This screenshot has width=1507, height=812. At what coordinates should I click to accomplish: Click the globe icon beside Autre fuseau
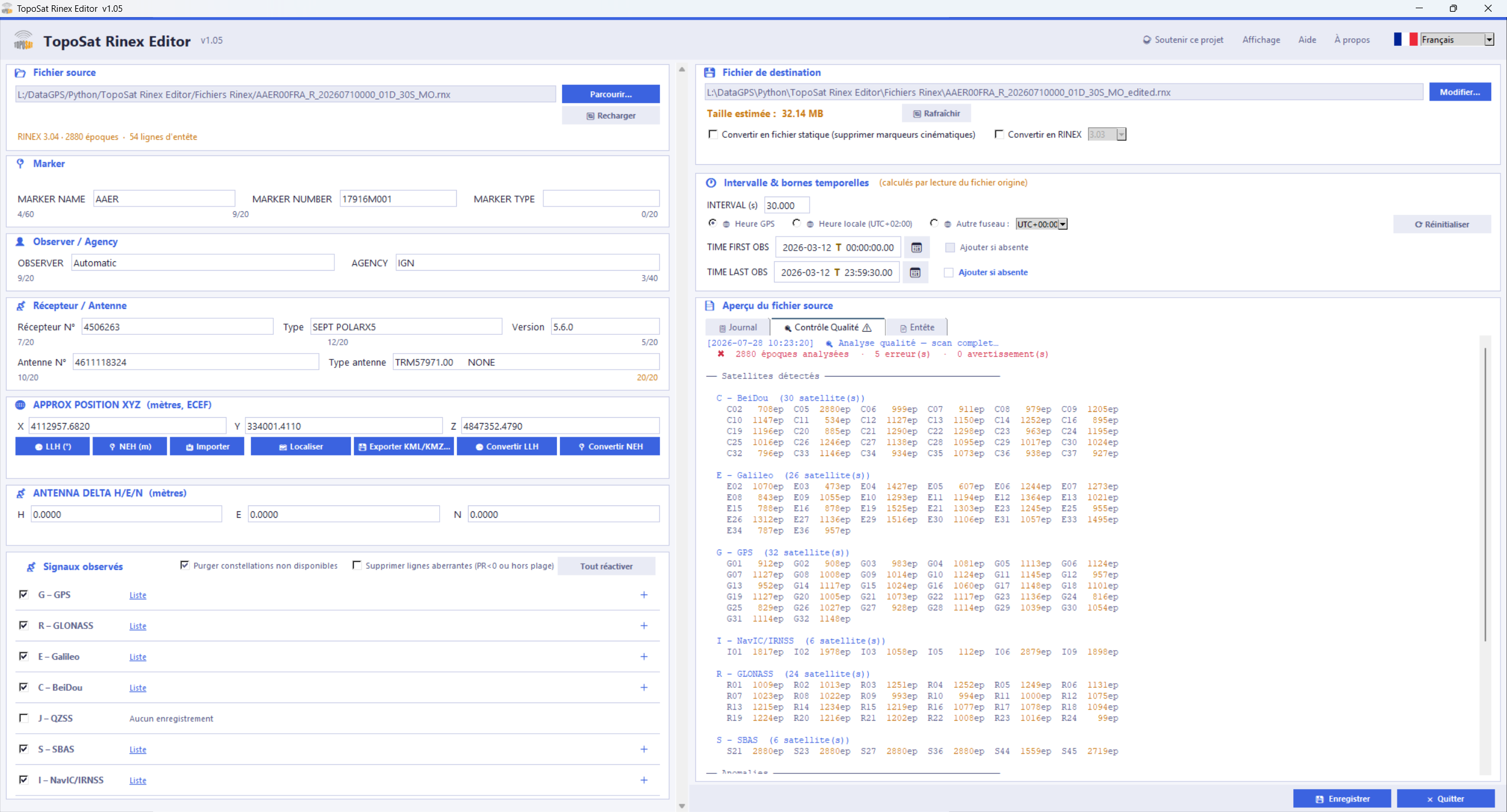point(948,224)
